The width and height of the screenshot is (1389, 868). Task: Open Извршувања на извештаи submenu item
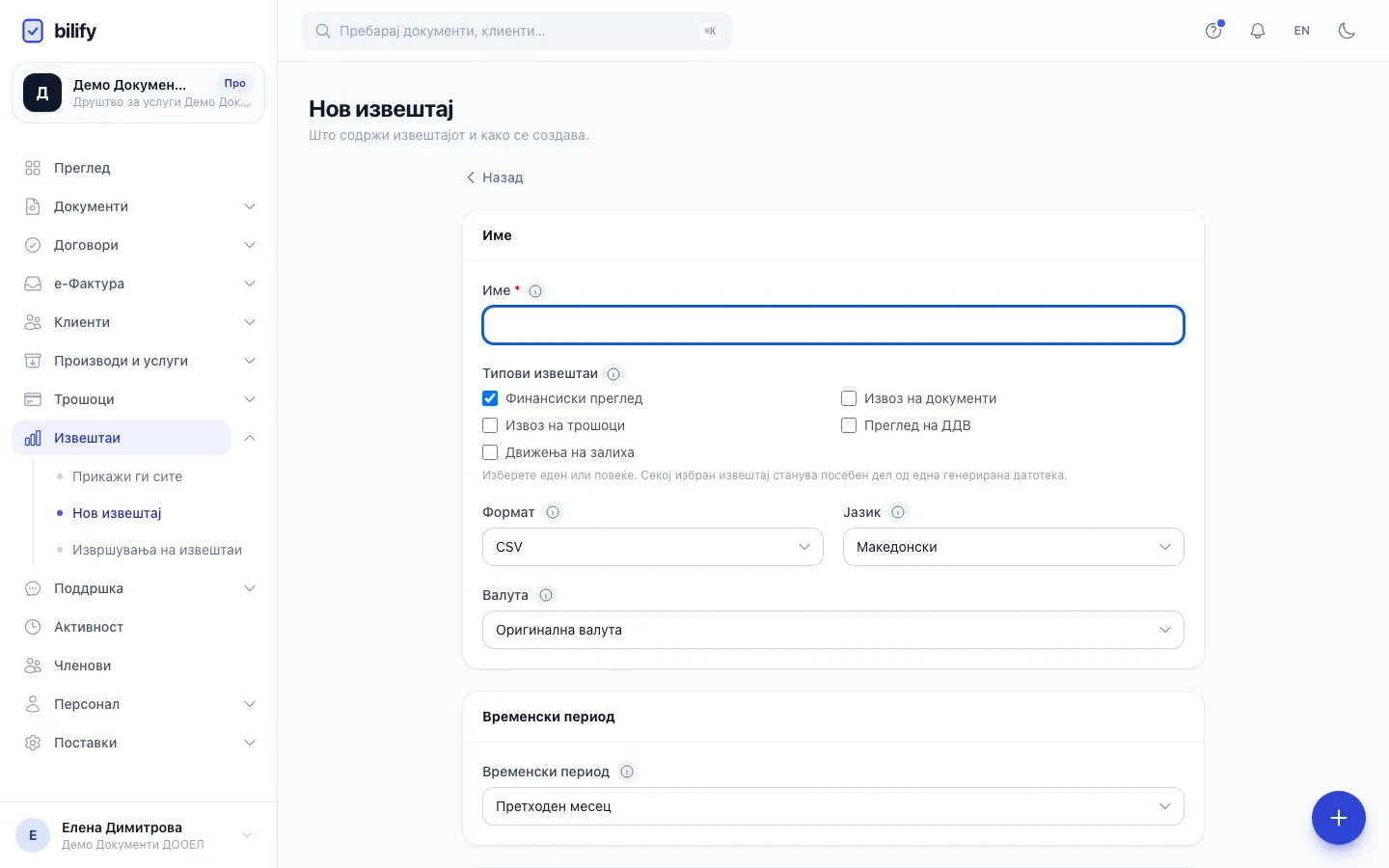(x=157, y=550)
